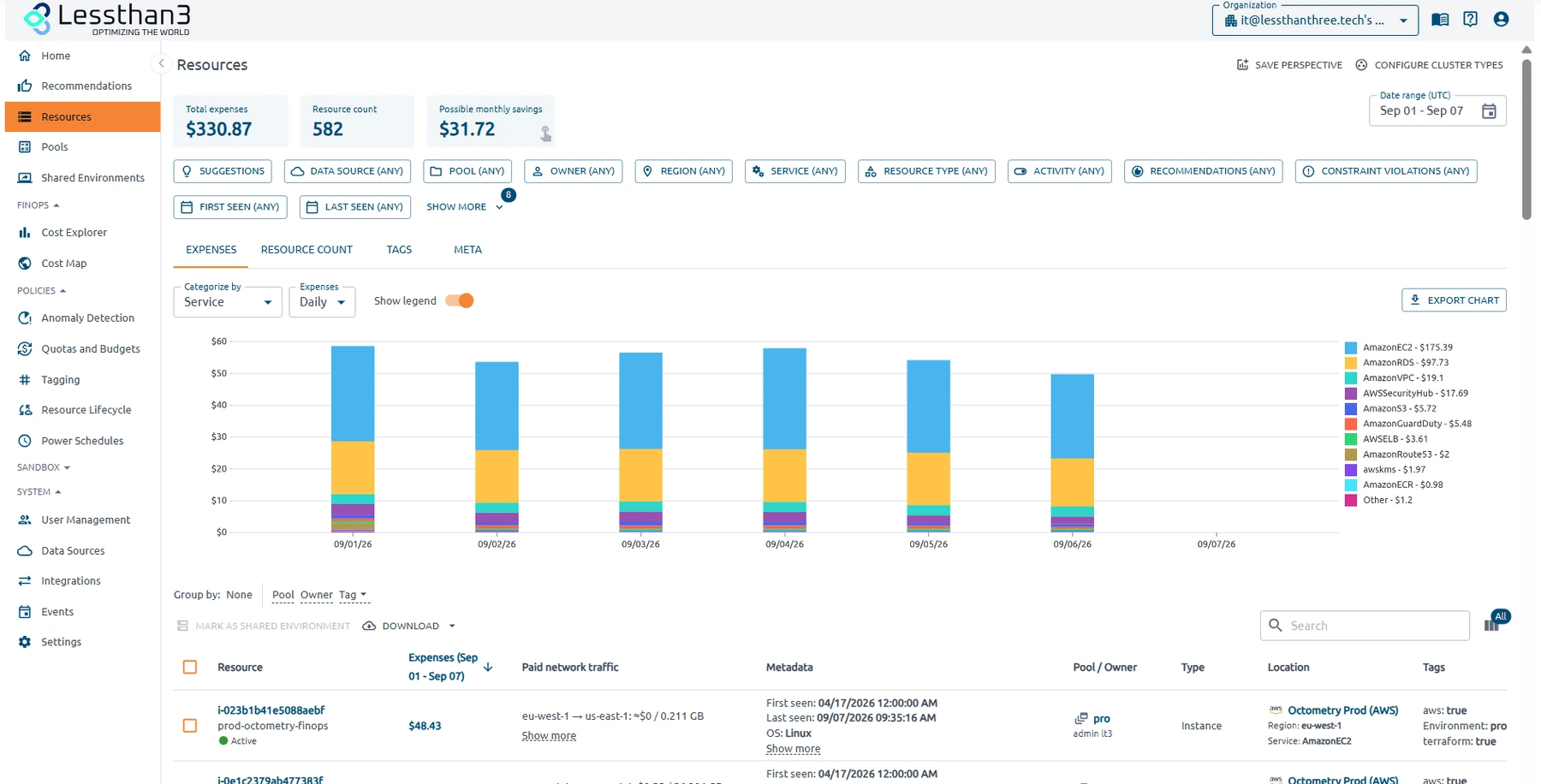The height and width of the screenshot is (784, 1541).
Task: Open Power Schedules
Action: pyautogui.click(x=82, y=441)
